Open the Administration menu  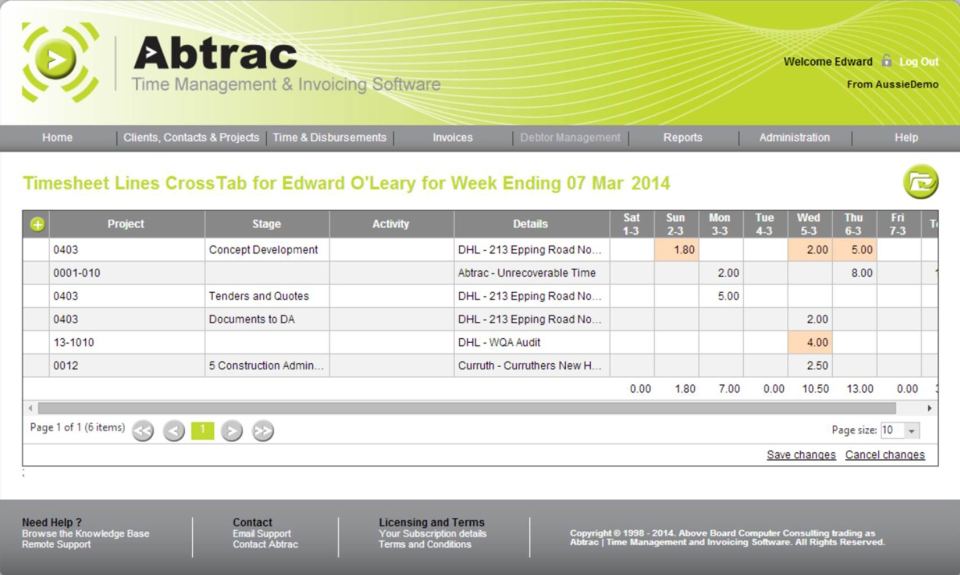tap(795, 138)
